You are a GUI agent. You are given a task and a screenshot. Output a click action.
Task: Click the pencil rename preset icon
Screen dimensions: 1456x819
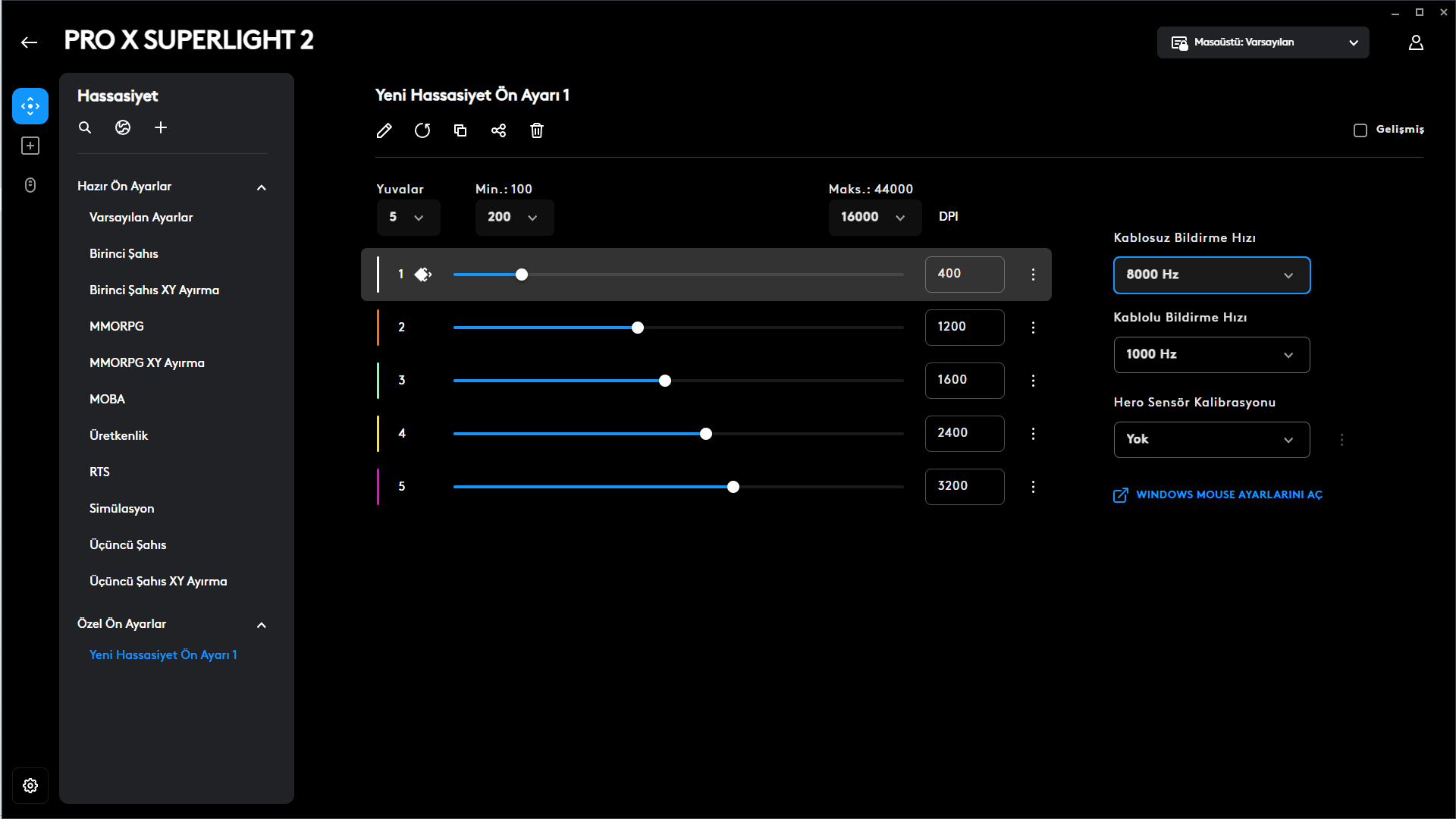384,130
